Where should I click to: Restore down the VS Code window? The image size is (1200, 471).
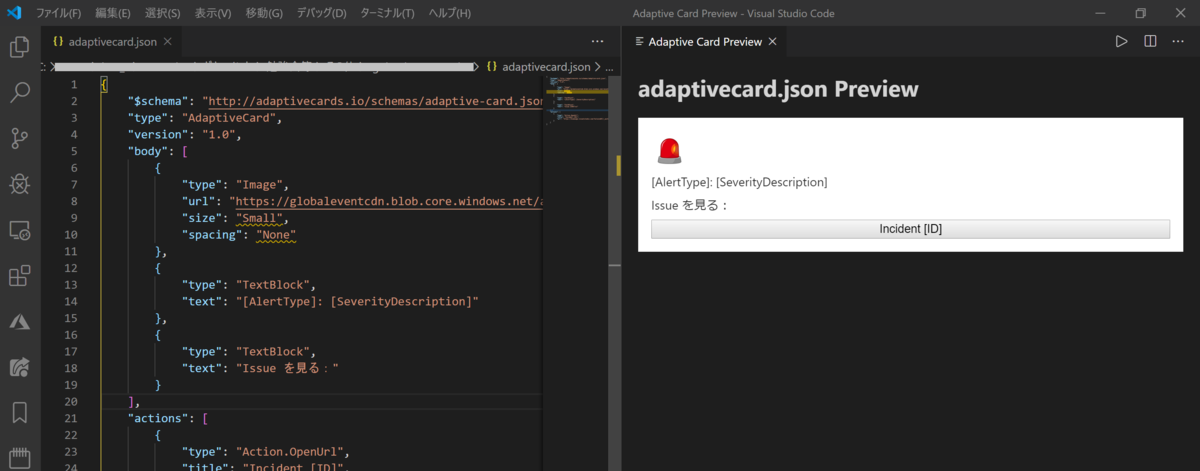1141,13
